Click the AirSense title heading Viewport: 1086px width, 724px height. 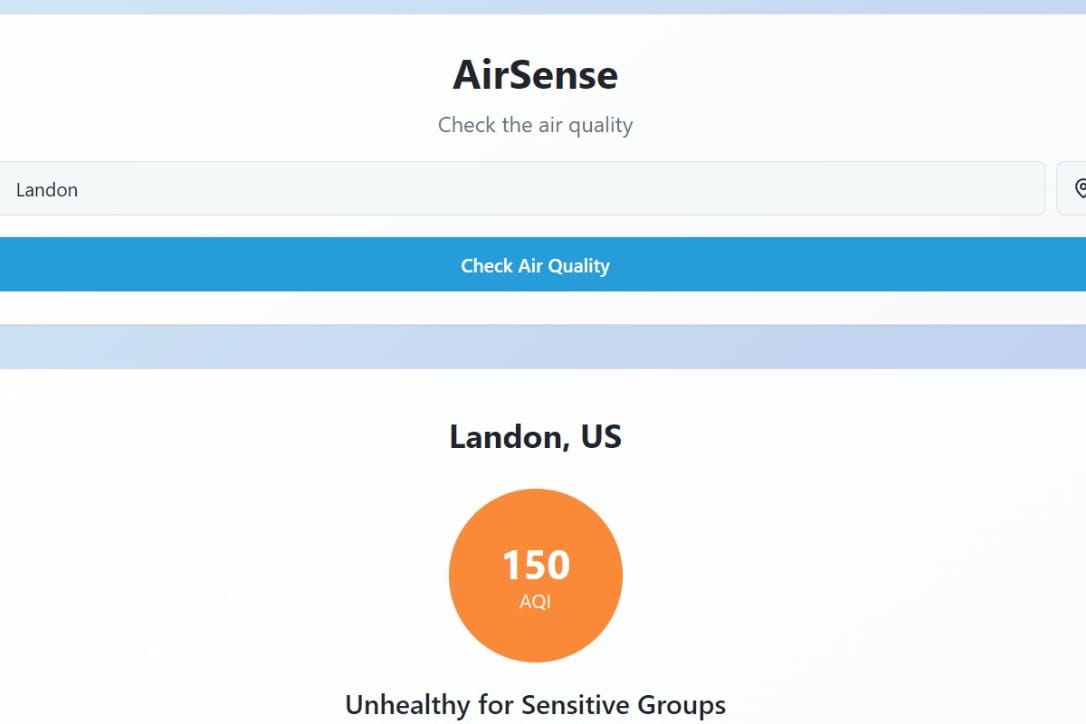pos(535,75)
